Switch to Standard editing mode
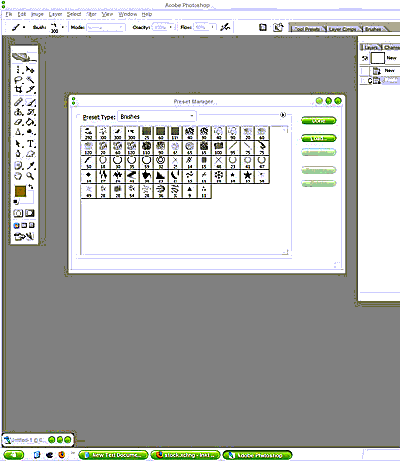The image size is (400, 461). (x=18, y=213)
